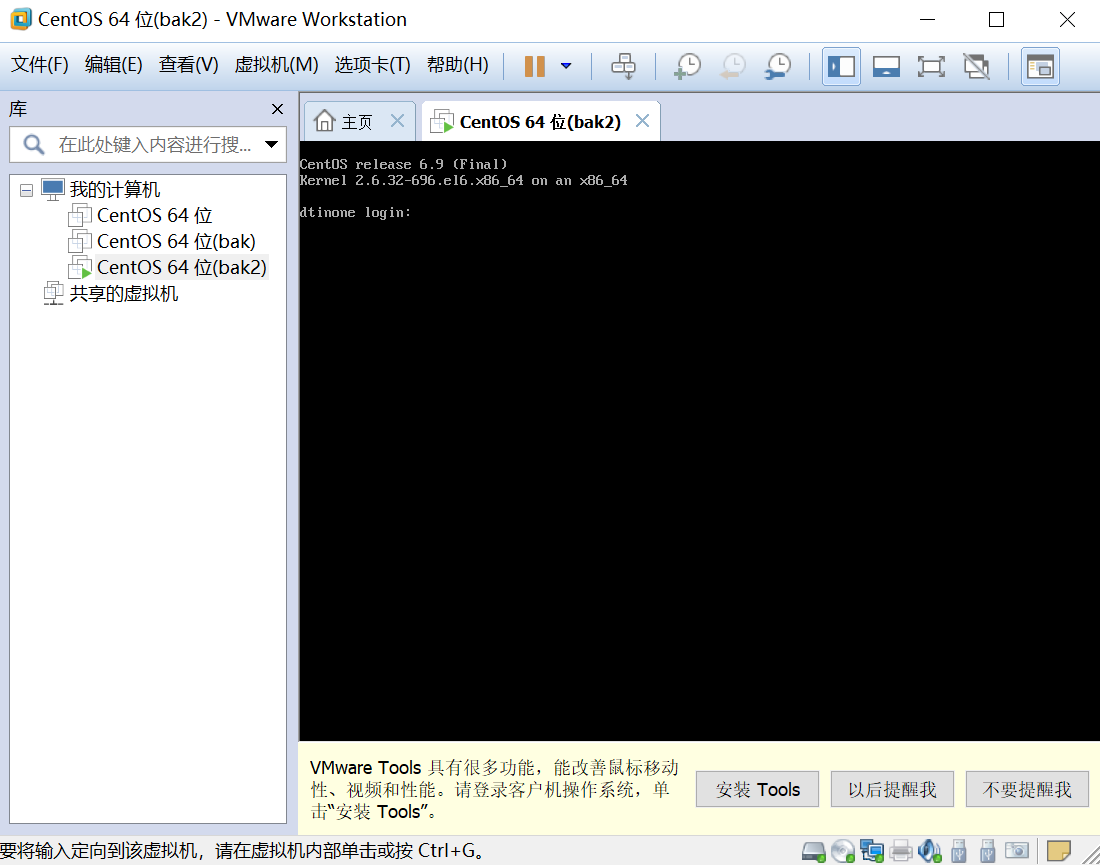Select 我的计算机 in the library tree
The width and height of the screenshot is (1100, 865).
[x=114, y=189]
